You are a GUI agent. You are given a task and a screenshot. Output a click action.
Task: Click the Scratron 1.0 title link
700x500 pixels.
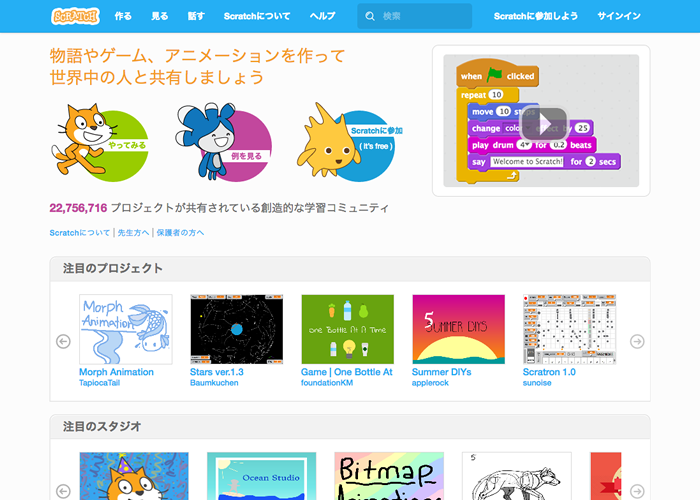coord(549,372)
